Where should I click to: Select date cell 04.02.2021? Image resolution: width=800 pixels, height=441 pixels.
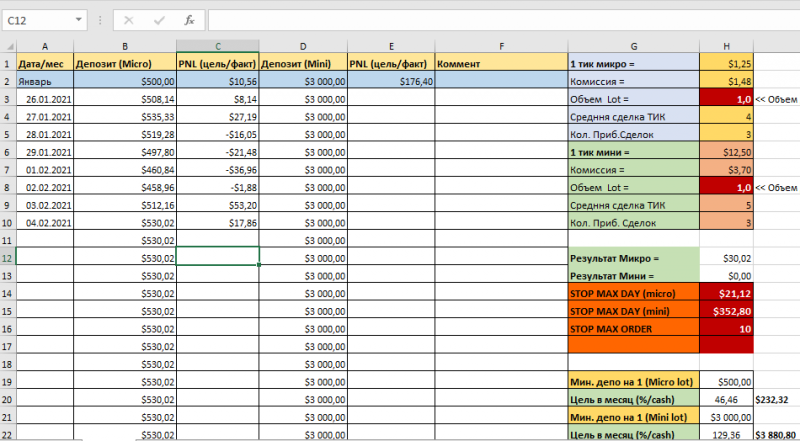(45, 223)
